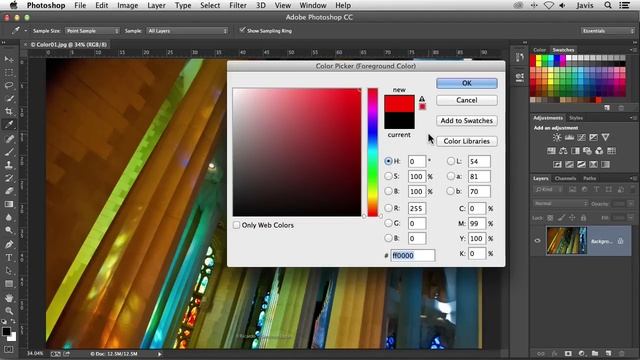
Task: Click Cancel in the Color Picker
Action: click(x=467, y=100)
